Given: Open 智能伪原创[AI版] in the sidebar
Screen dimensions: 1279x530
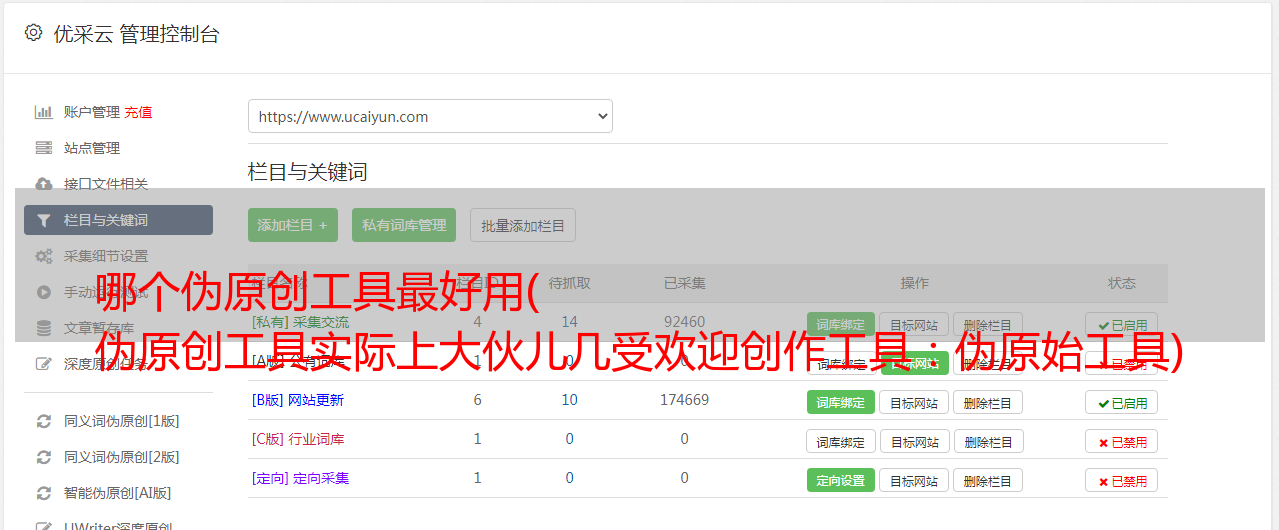Looking at the screenshot, I should click(118, 493).
